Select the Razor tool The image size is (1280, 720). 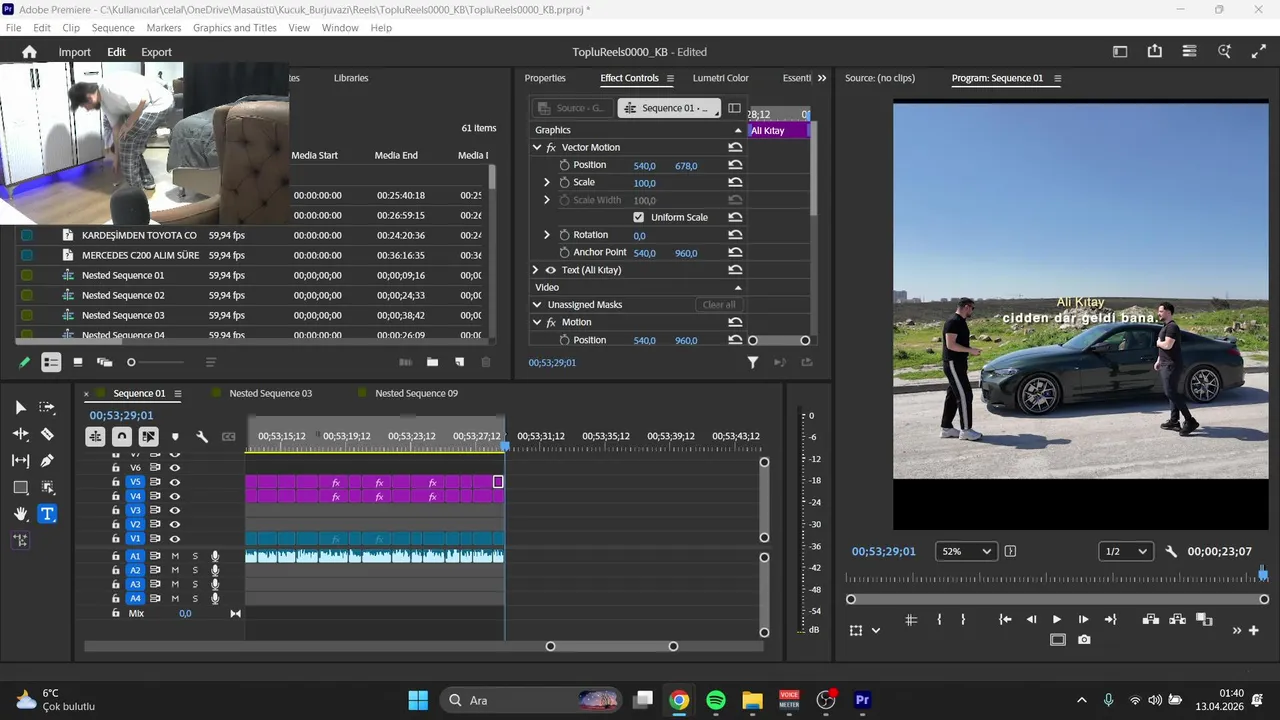click(x=47, y=434)
